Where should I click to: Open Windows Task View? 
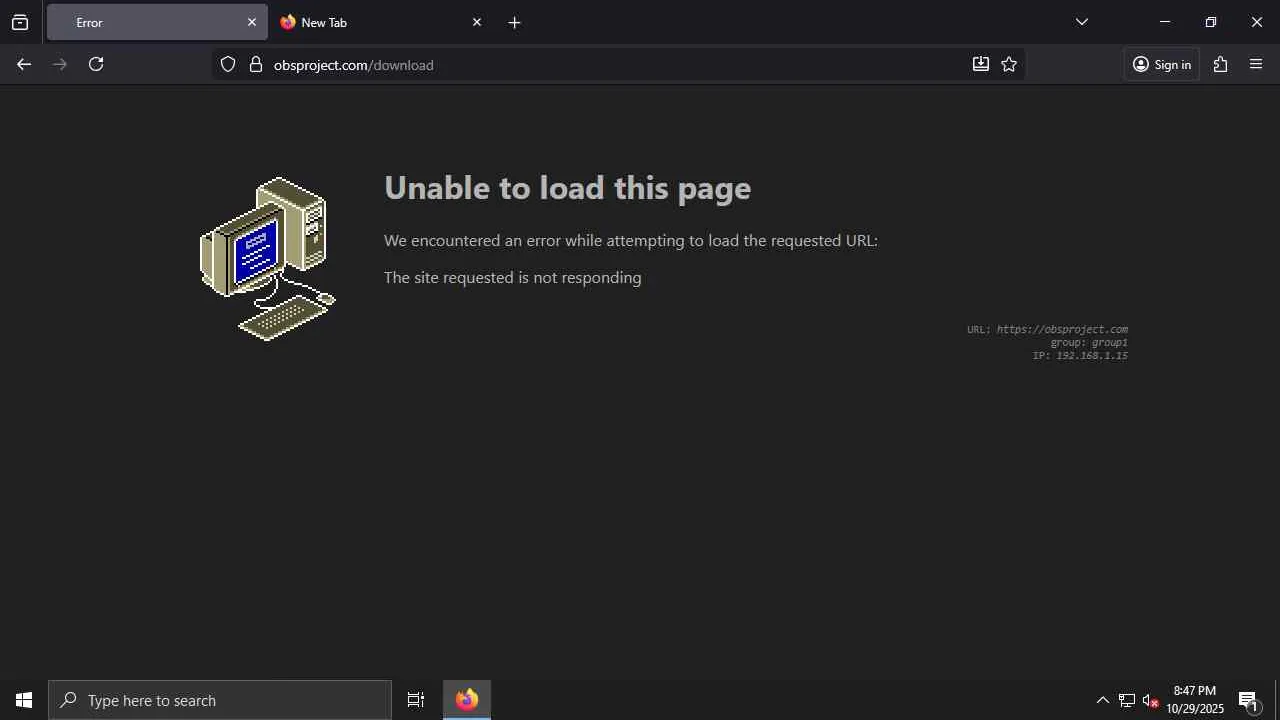[x=416, y=700]
